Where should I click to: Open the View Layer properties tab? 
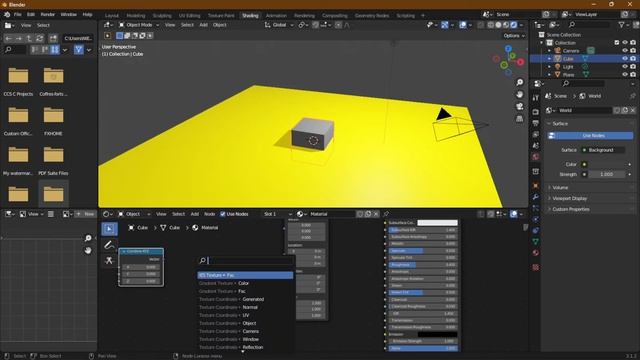[536, 134]
